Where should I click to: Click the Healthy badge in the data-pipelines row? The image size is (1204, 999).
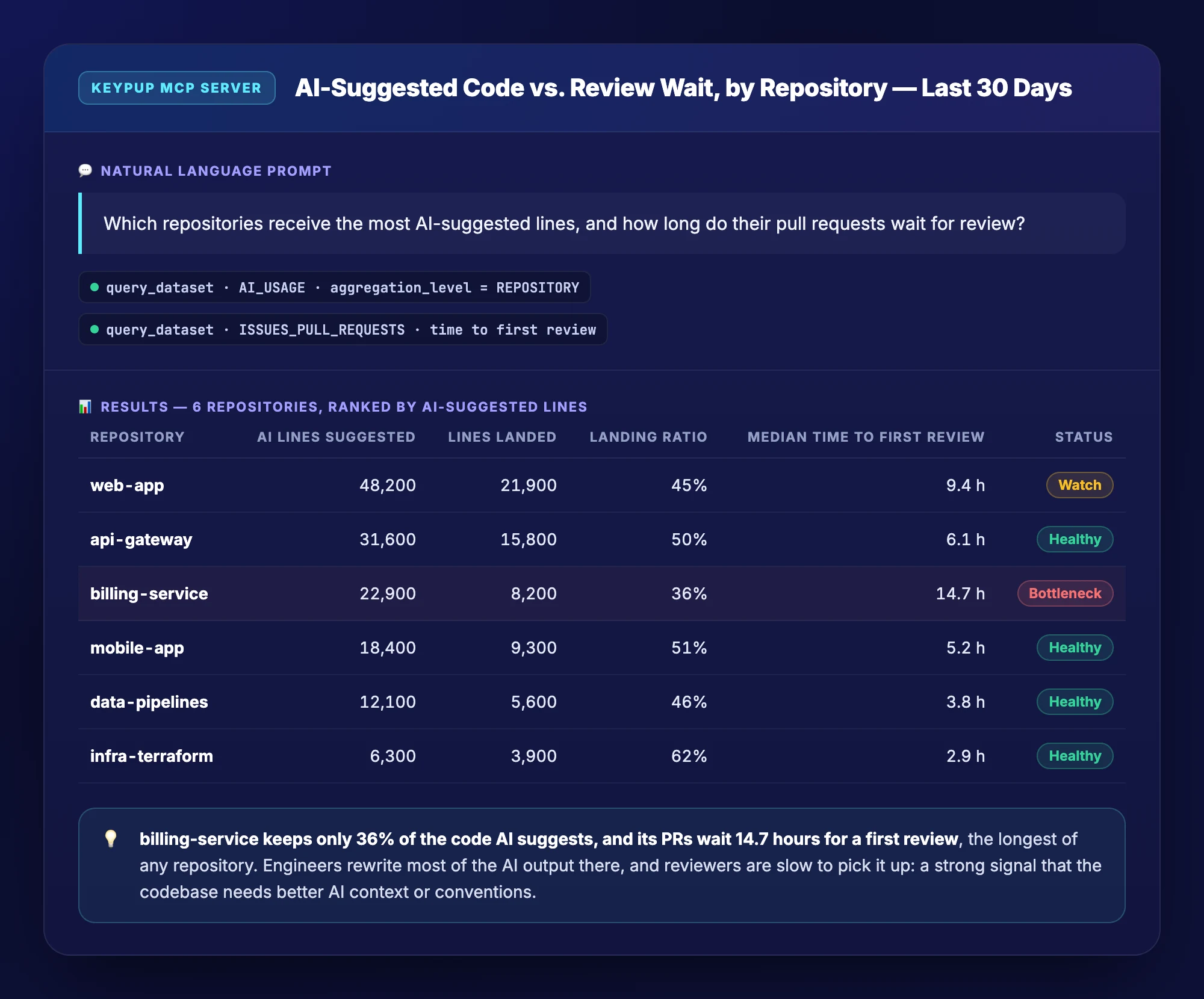point(1075,702)
